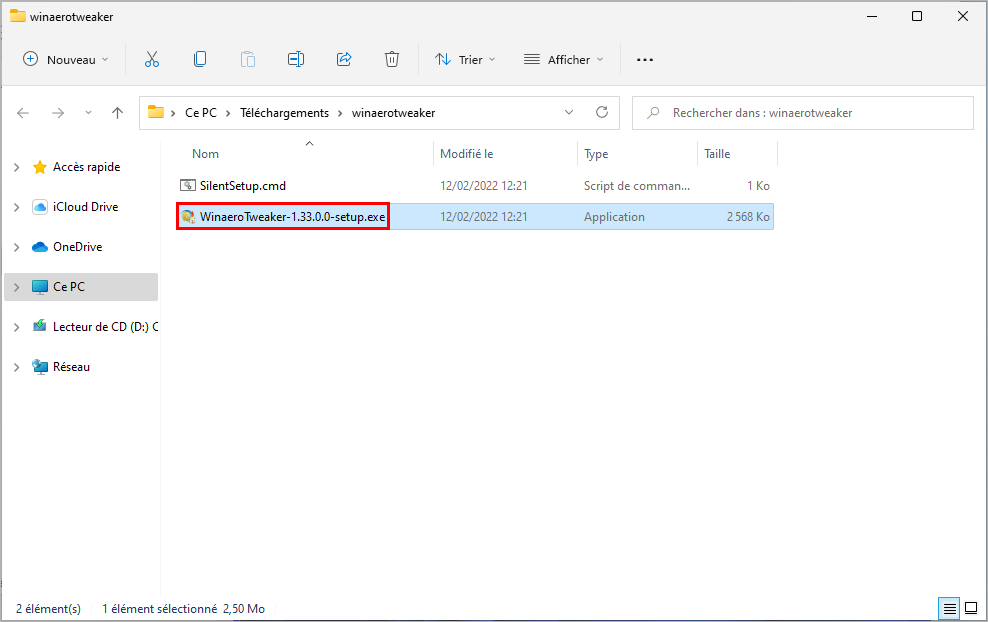Image resolution: width=988 pixels, height=622 pixels.
Task: Click the Rename icon in toolbar
Action: click(296, 60)
